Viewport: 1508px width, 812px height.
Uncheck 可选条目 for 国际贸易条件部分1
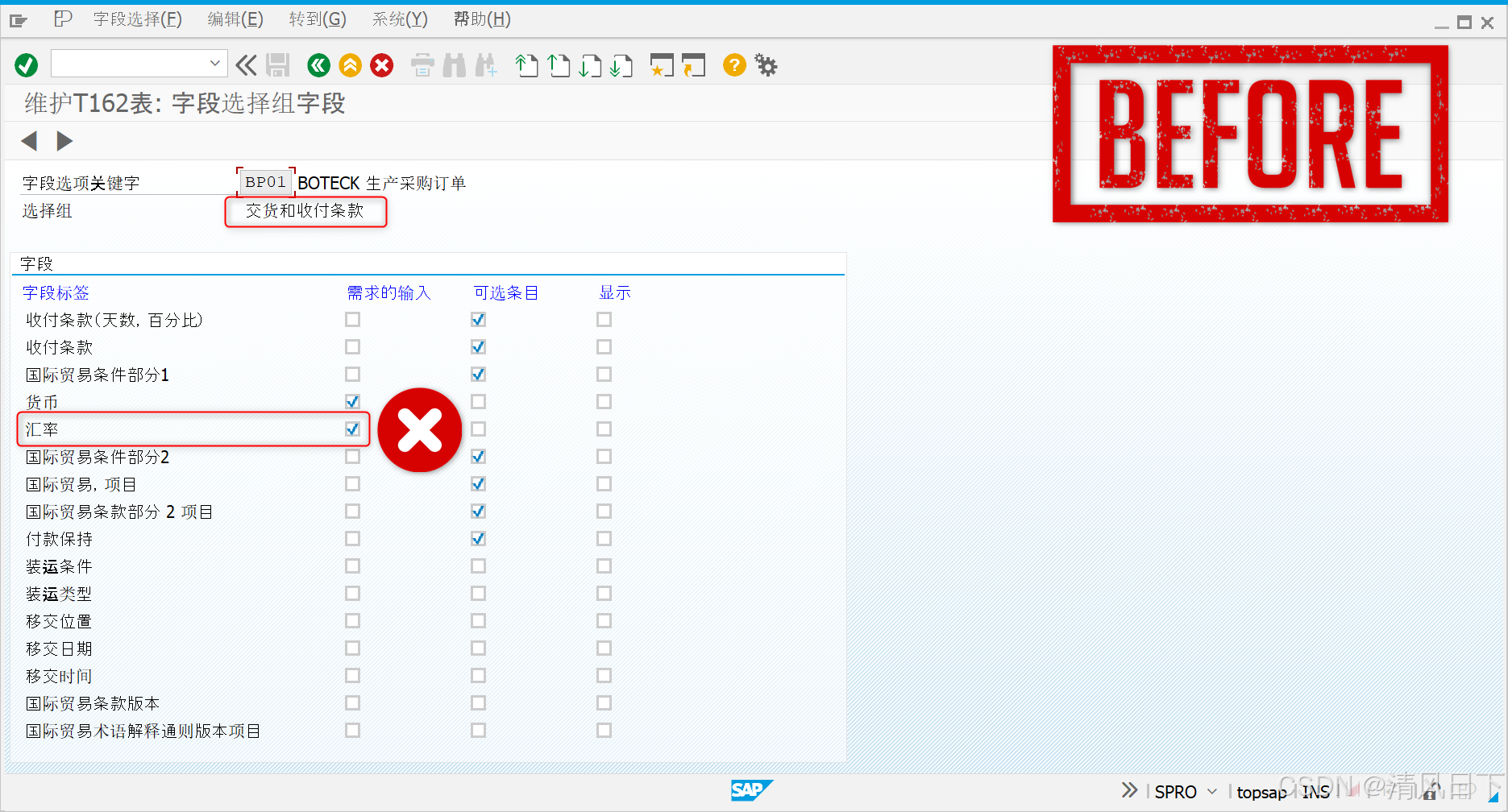[x=478, y=374]
